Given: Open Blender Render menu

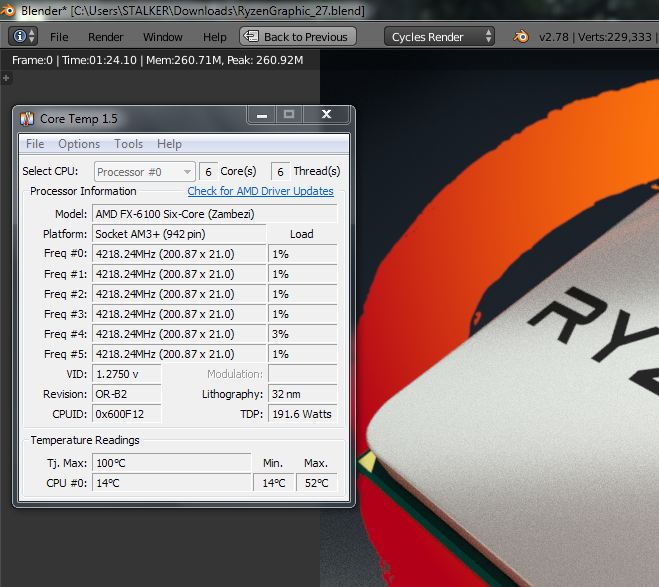Looking at the screenshot, I should click(x=105, y=37).
